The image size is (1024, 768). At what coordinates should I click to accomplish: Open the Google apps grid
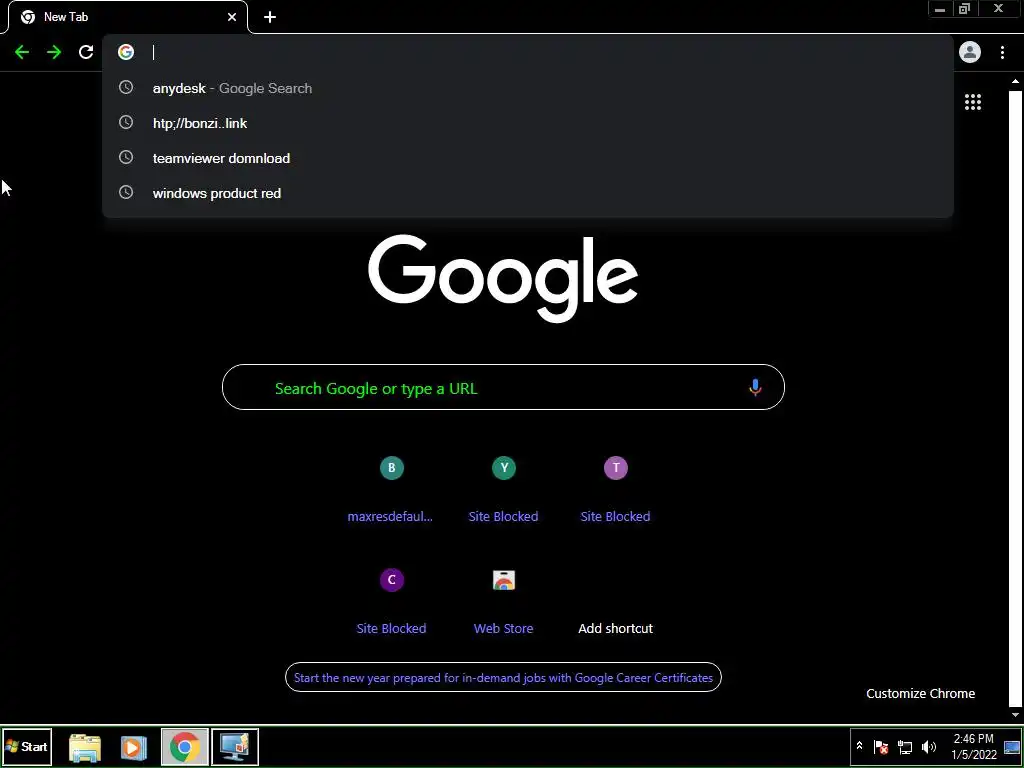pyautogui.click(x=973, y=102)
